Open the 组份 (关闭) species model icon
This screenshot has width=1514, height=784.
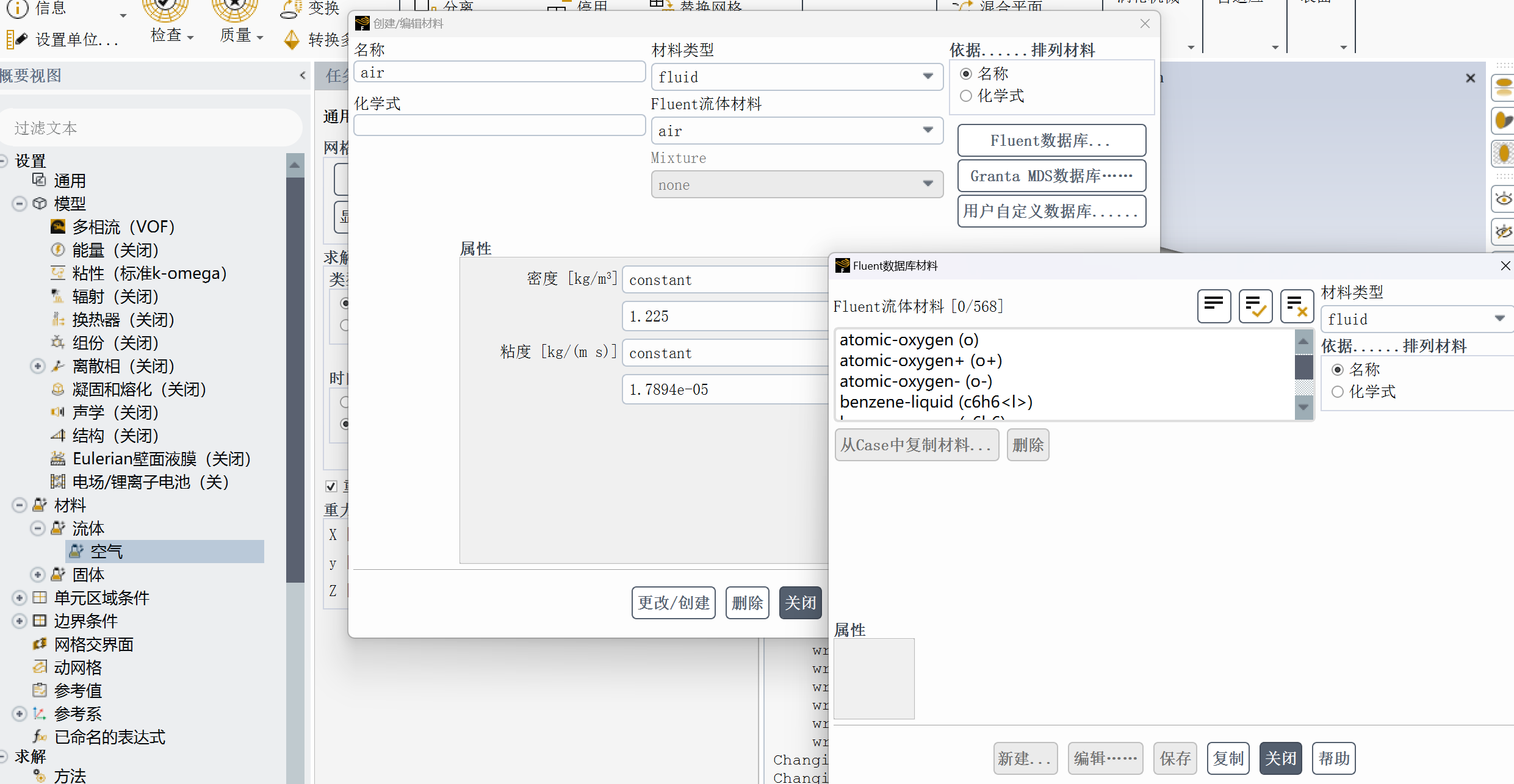point(58,343)
